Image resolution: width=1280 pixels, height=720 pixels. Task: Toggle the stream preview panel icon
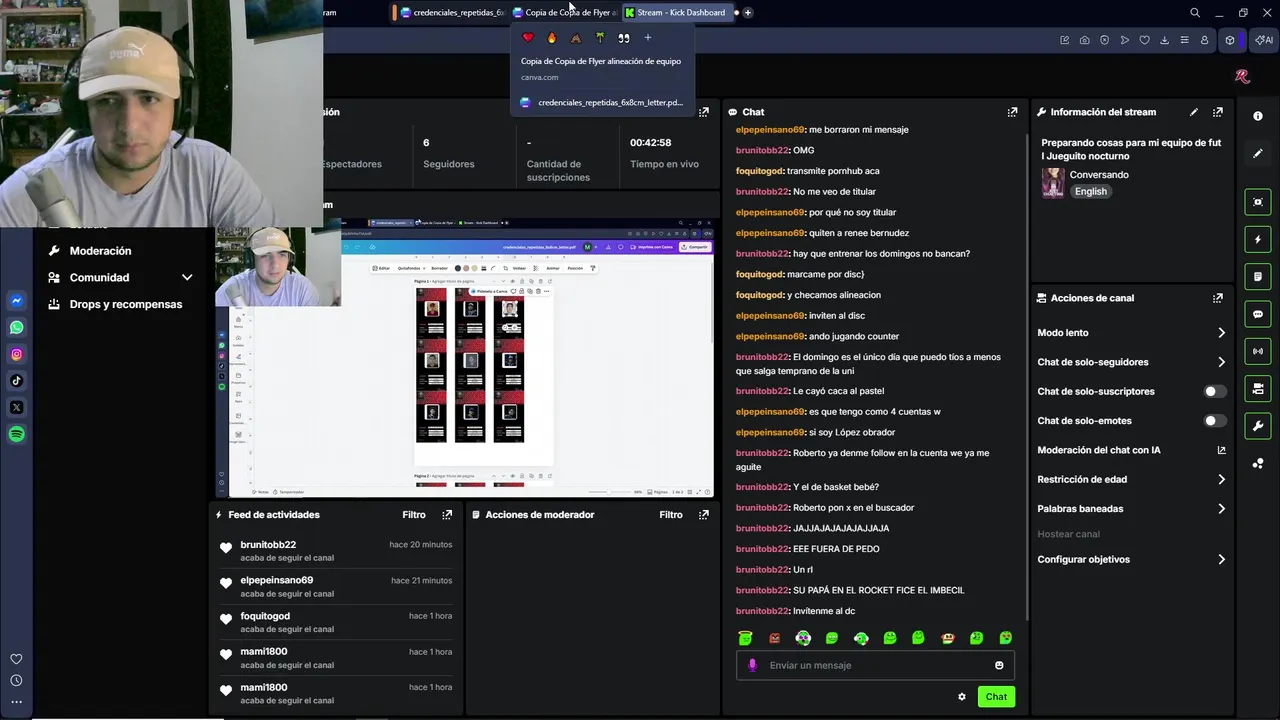point(1258,202)
